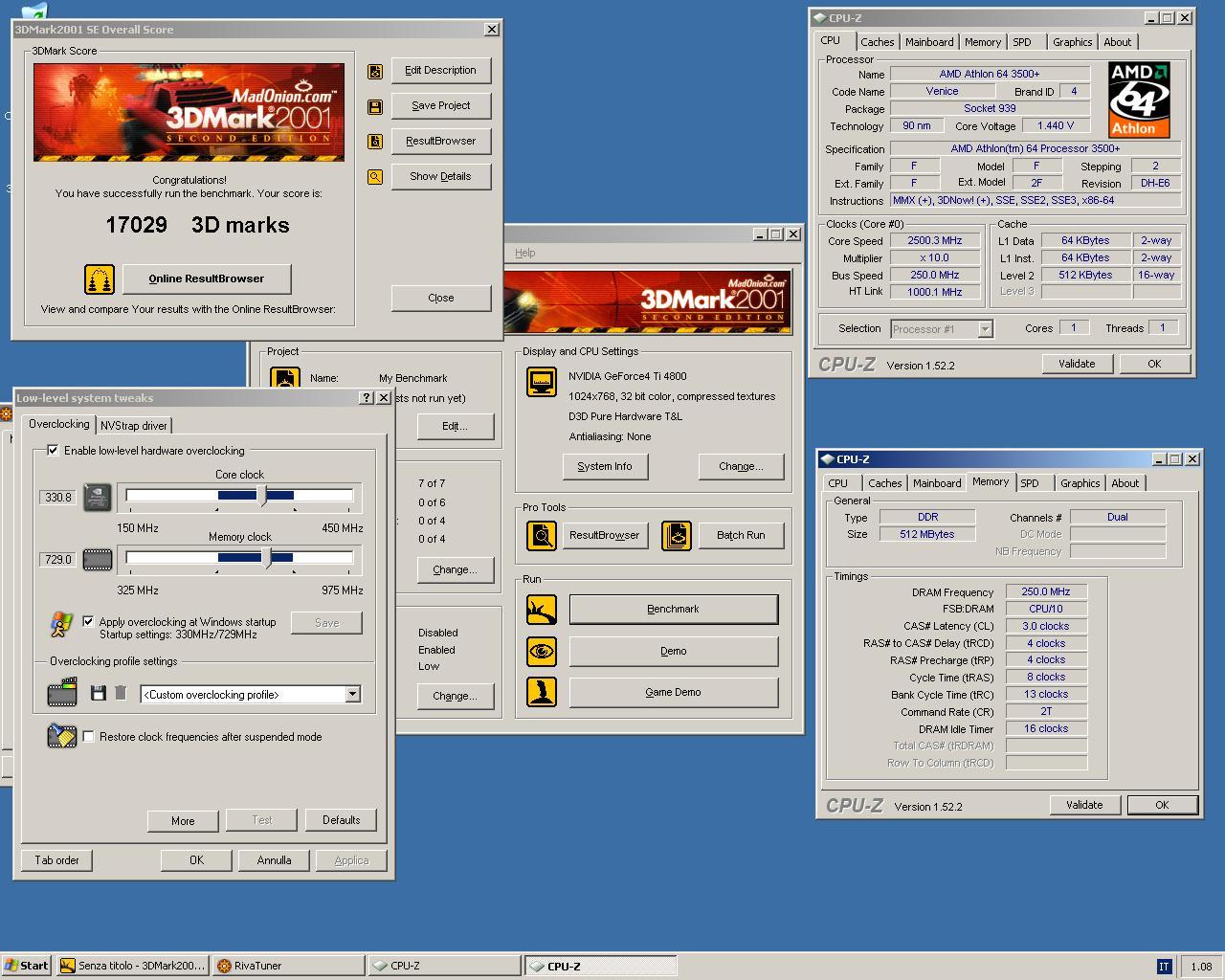The image size is (1225, 980).
Task: Click Tab order button
Action: pos(57,860)
